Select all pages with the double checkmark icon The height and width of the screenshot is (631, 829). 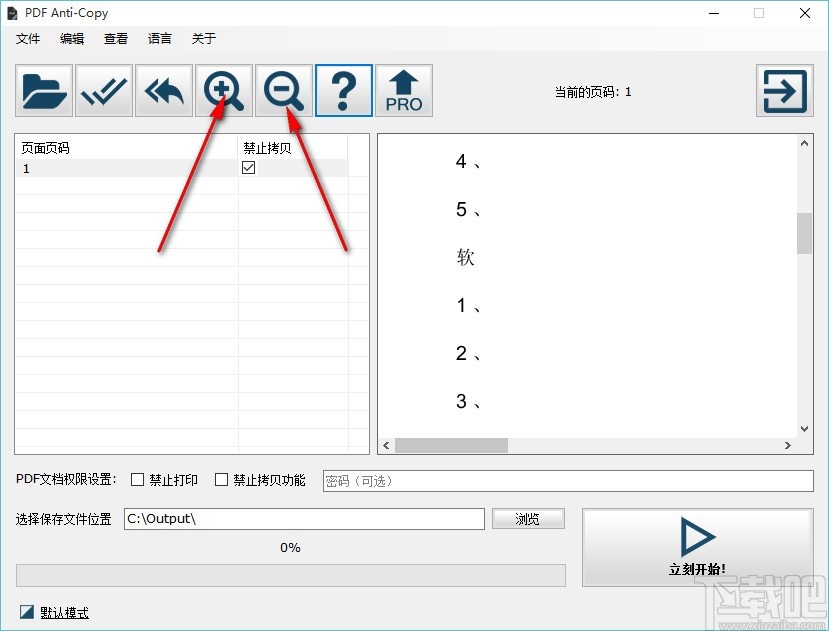(103, 90)
